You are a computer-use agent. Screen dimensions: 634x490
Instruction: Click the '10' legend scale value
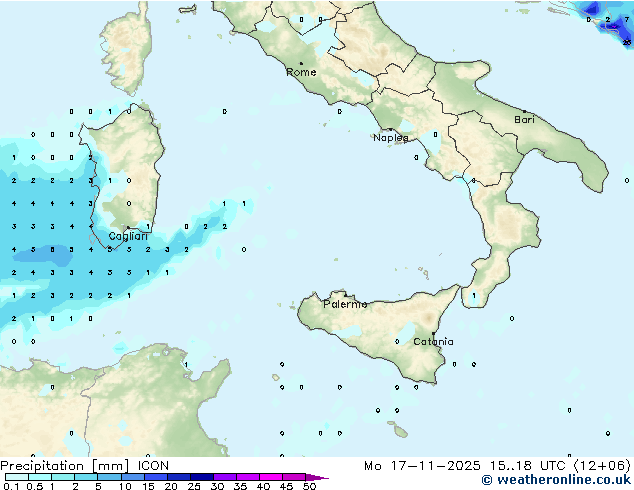[125, 486]
